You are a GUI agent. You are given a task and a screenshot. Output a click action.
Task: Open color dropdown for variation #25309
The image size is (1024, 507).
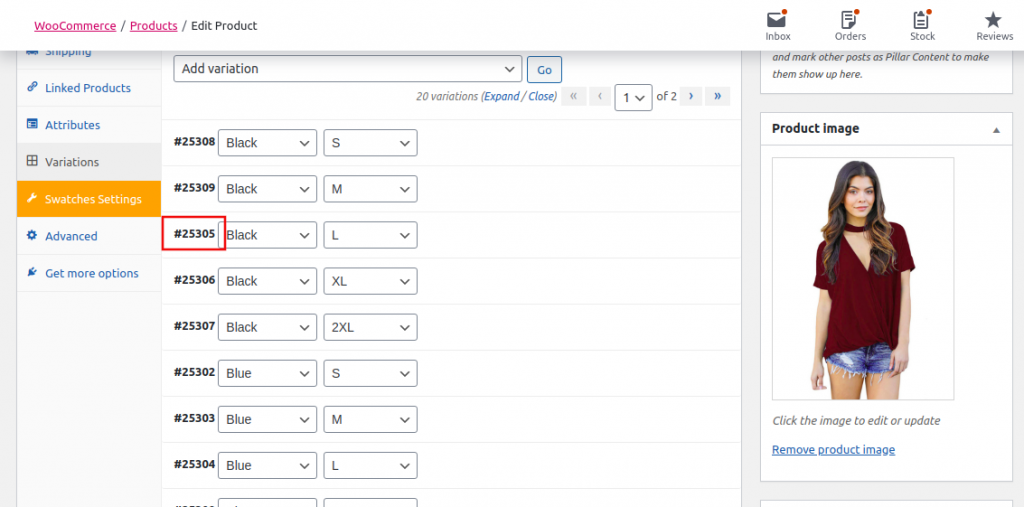[x=267, y=189]
